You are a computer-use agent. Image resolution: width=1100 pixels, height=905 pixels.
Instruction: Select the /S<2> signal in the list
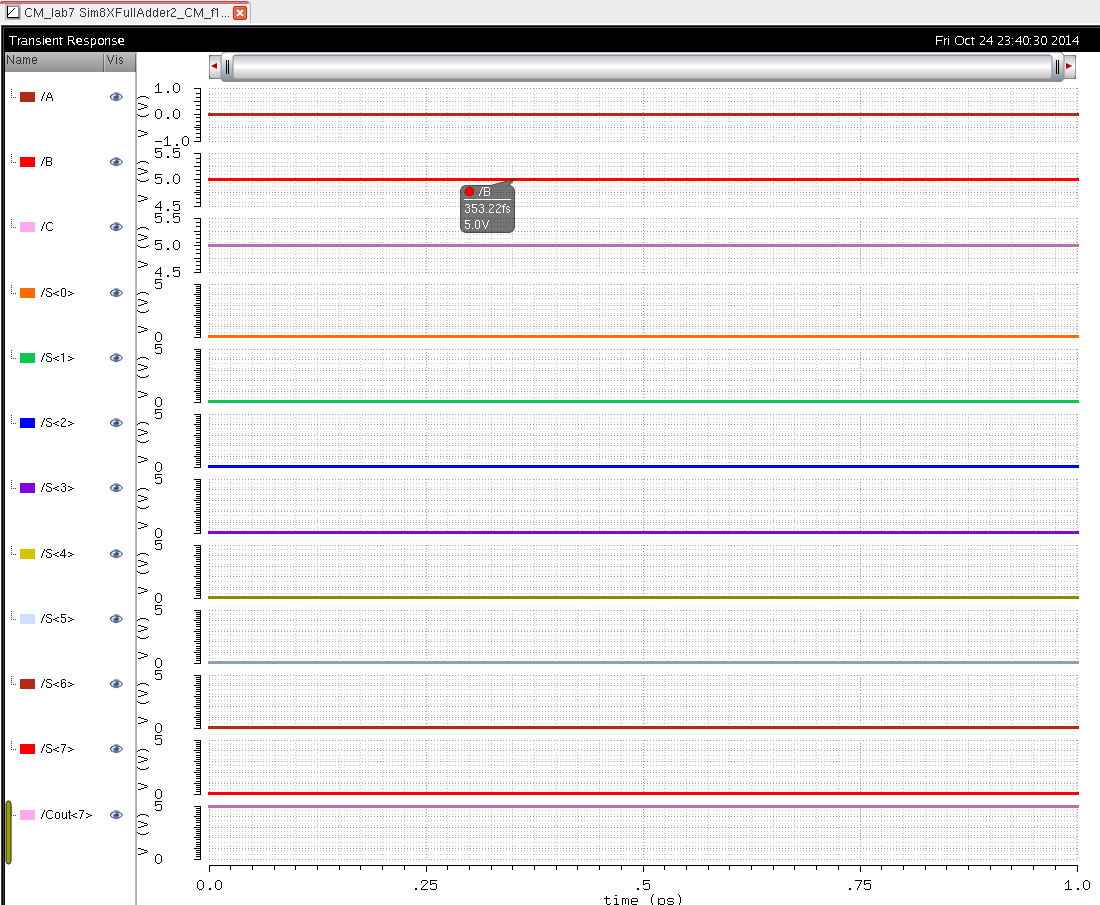coord(58,423)
